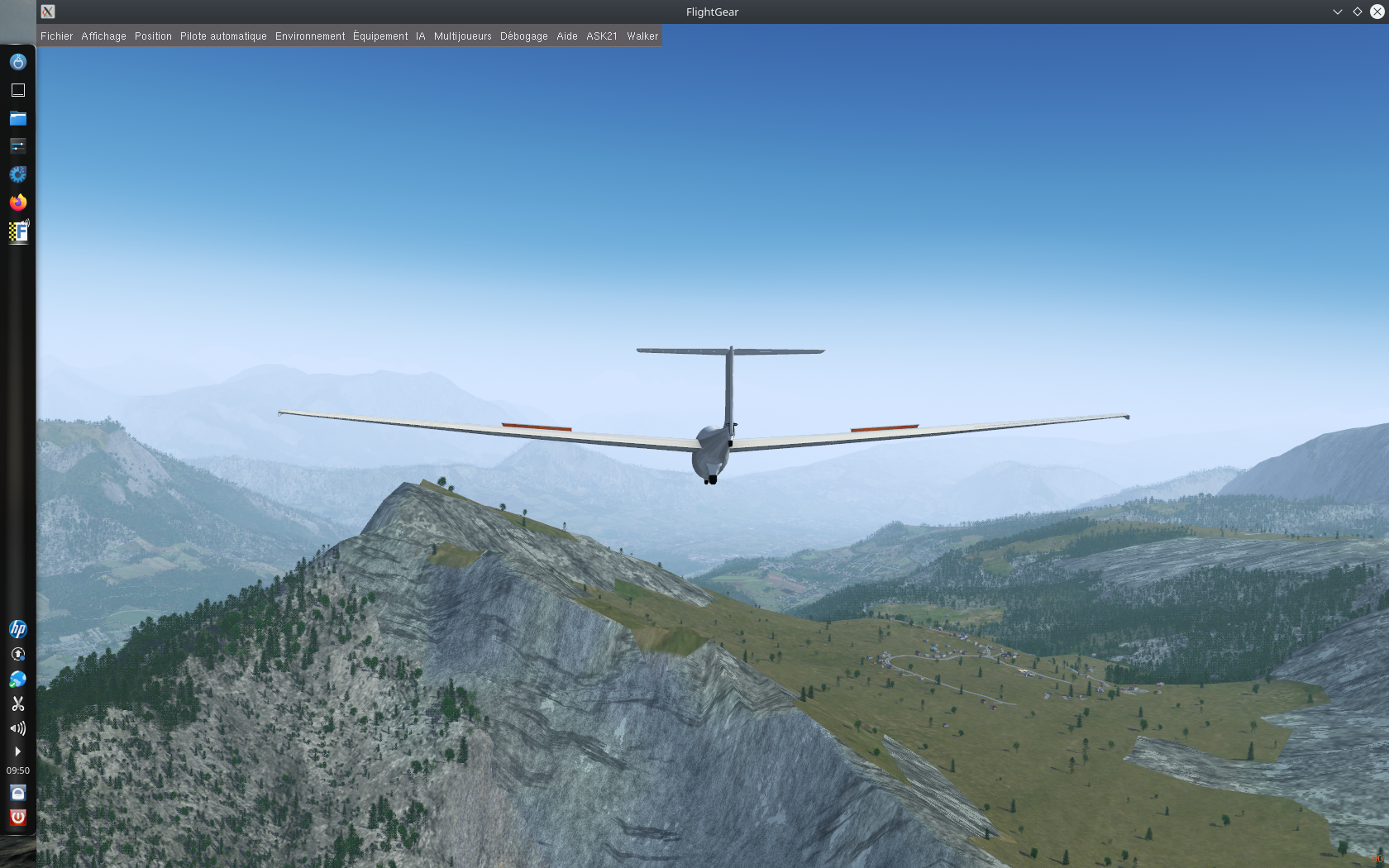1389x868 pixels.
Task: Open the Débogage menu
Action: click(x=523, y=36)
